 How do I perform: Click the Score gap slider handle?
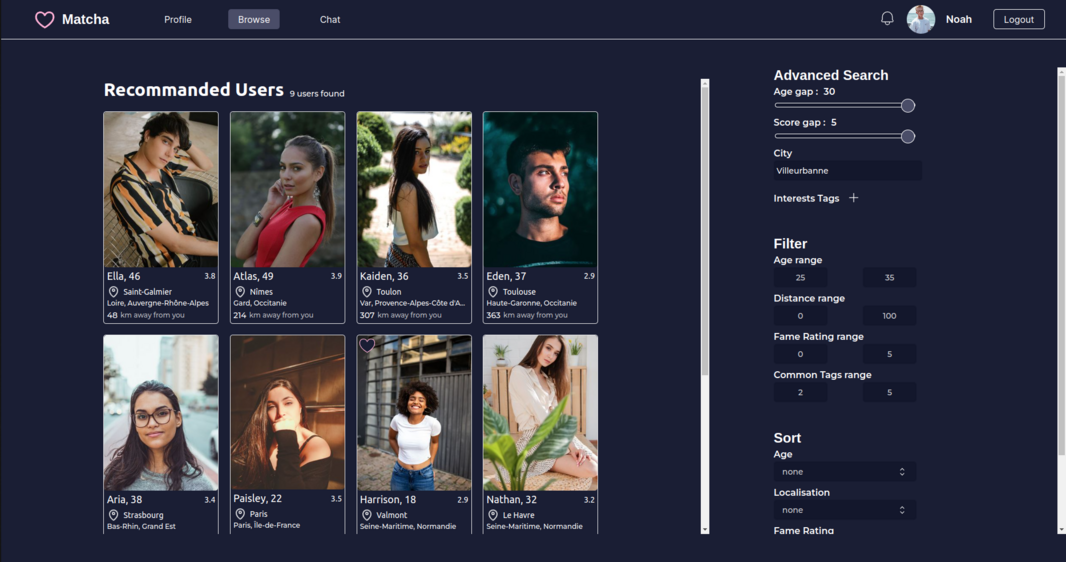click(908, 137)
